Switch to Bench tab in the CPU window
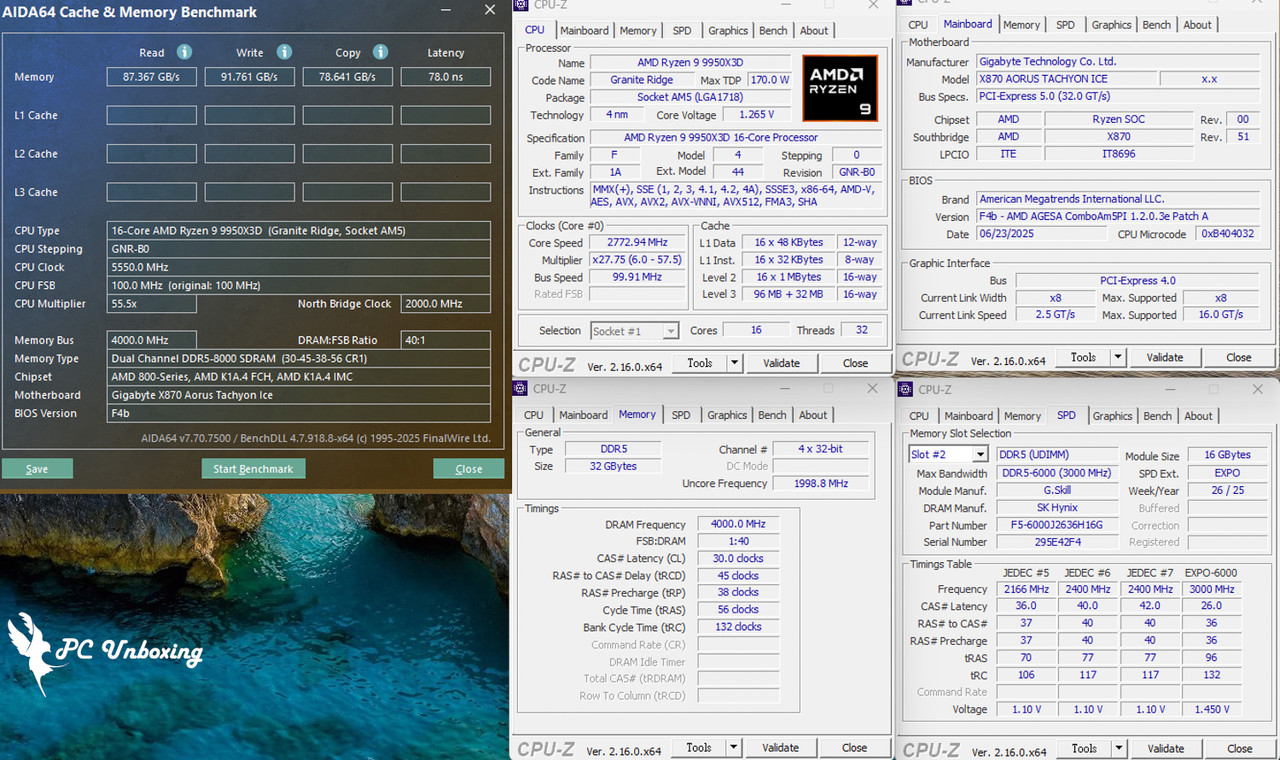This screenshot has width=1280, height=760. [773, 31]
